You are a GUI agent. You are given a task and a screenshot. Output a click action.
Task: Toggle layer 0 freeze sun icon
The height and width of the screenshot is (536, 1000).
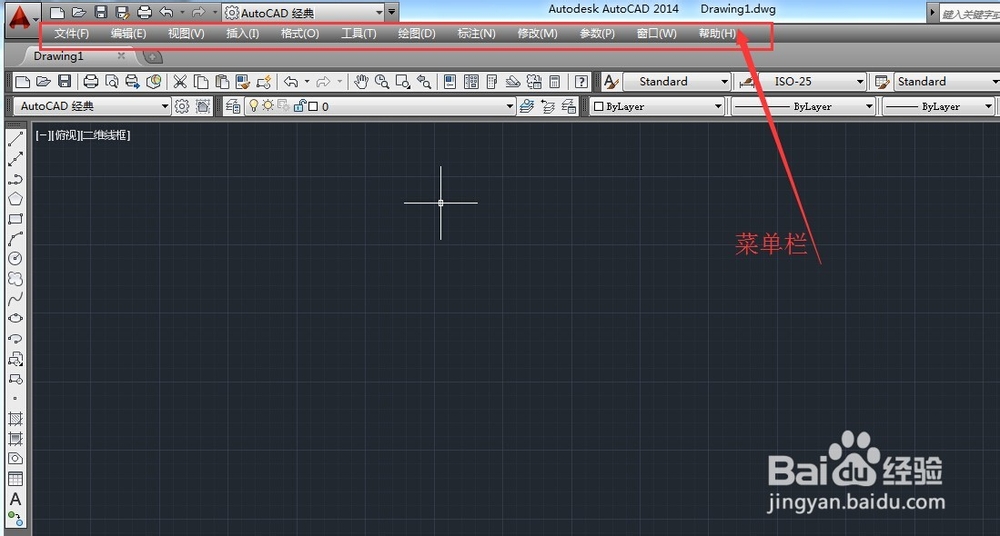tap(268, 106)
